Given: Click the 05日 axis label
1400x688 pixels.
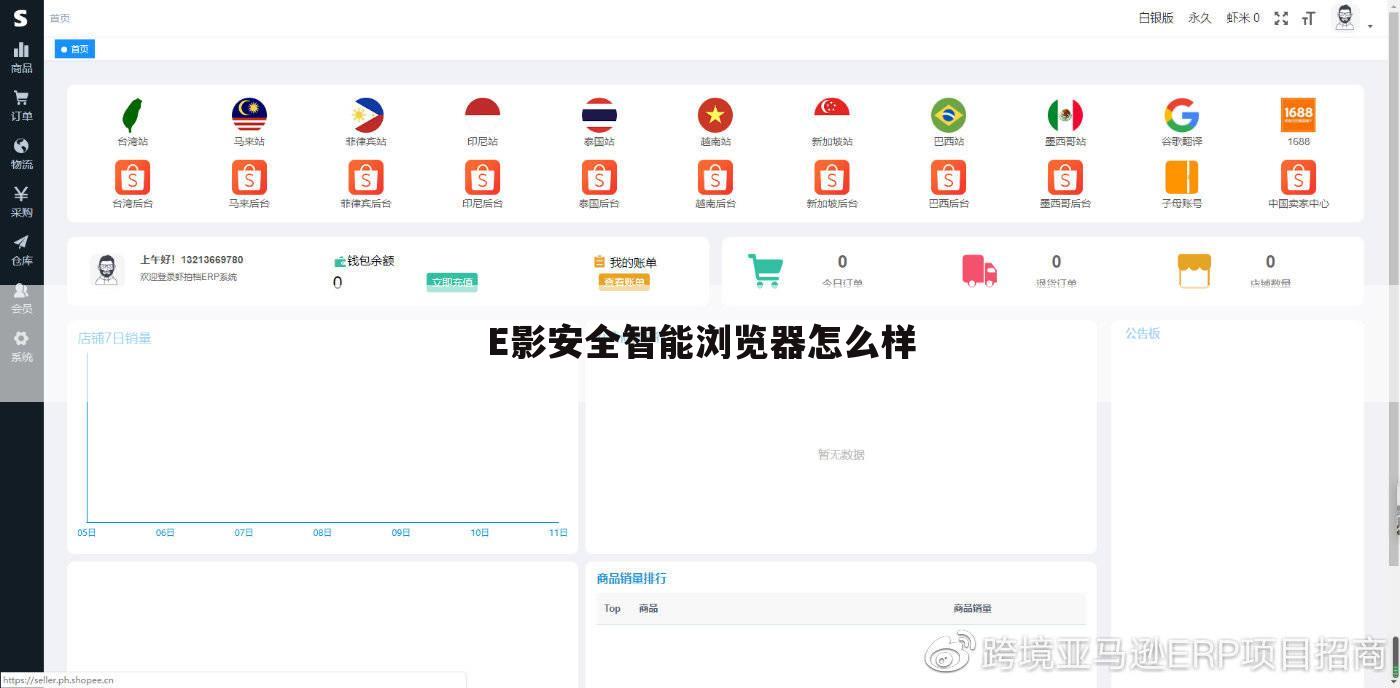Looking at the screenshot, I should click(x=87, y=533).
